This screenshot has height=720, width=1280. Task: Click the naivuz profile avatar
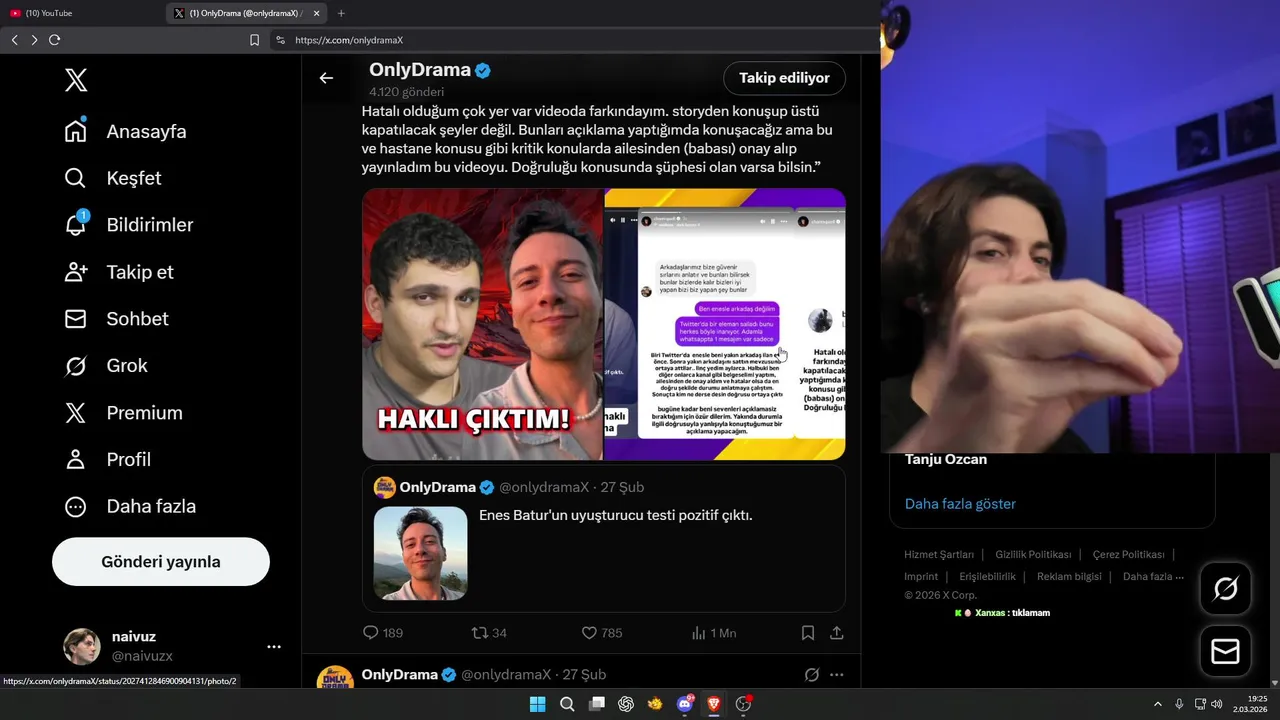click(82, 647)
